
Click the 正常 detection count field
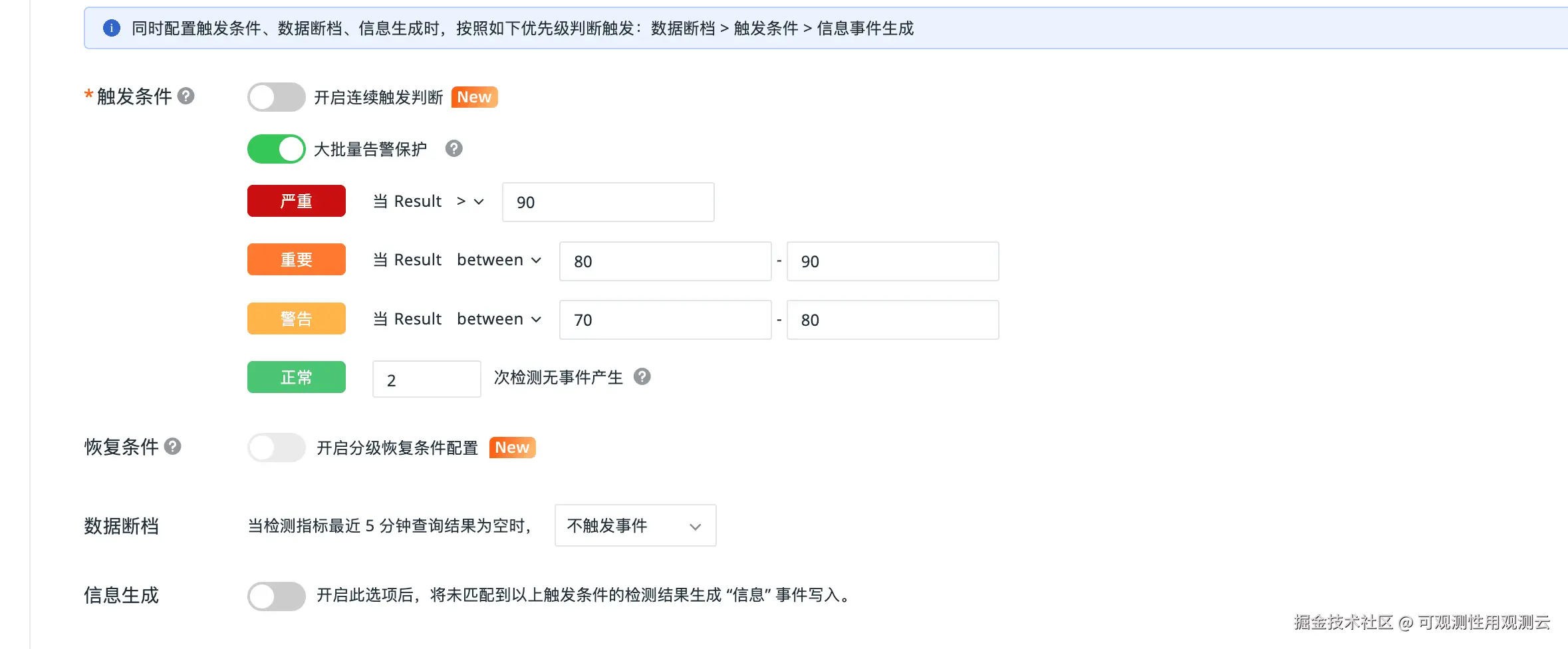point(426,380)
